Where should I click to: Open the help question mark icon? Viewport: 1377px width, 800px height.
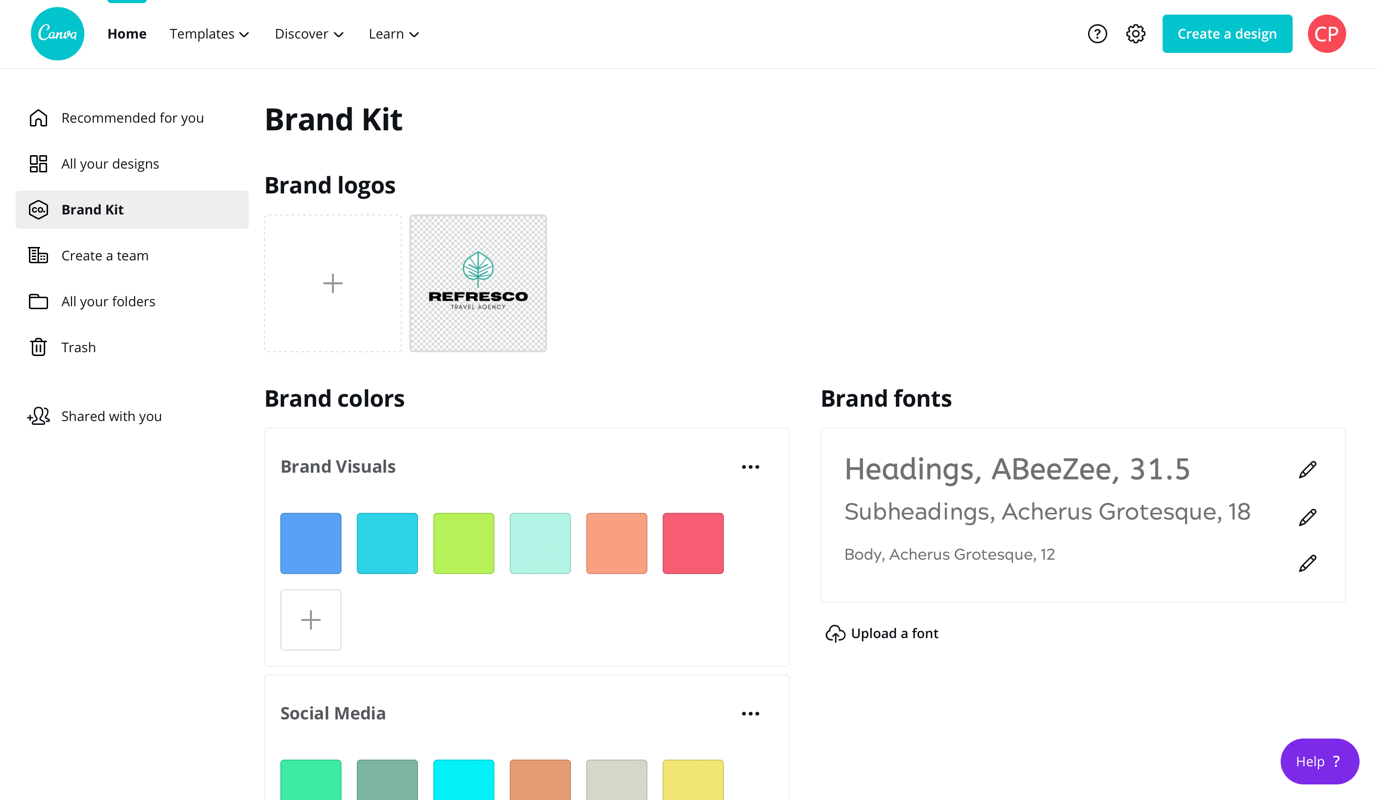(1097, 34)
